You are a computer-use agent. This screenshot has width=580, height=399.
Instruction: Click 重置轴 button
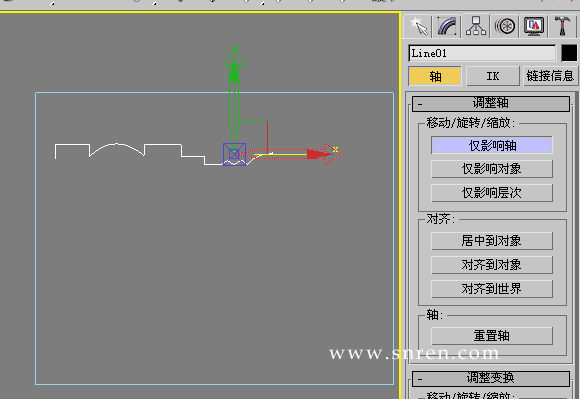[x=492, y=336]
